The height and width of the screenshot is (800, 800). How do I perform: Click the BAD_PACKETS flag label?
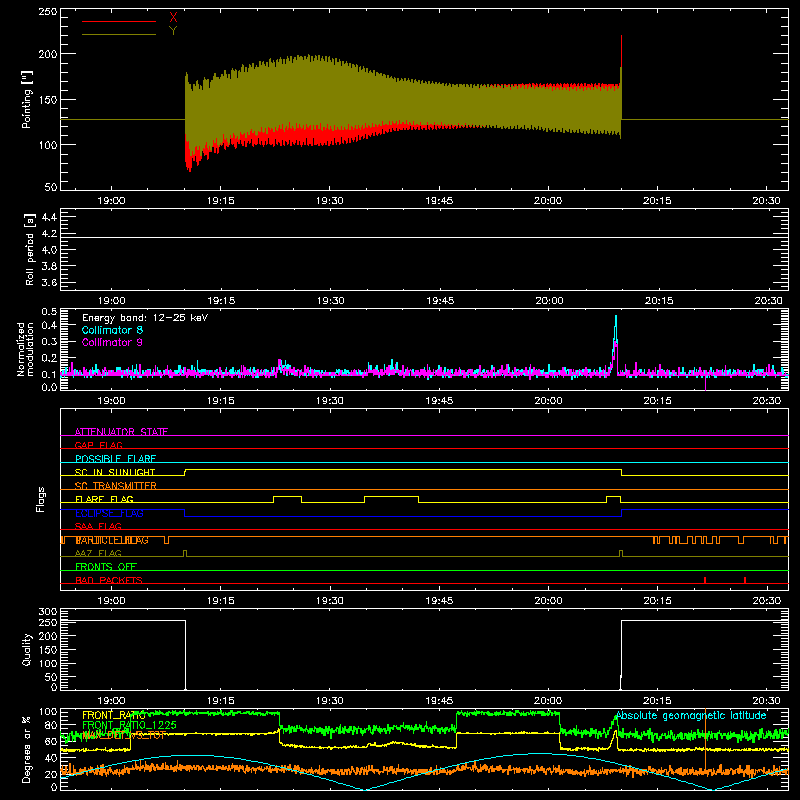tap(109, 580)
